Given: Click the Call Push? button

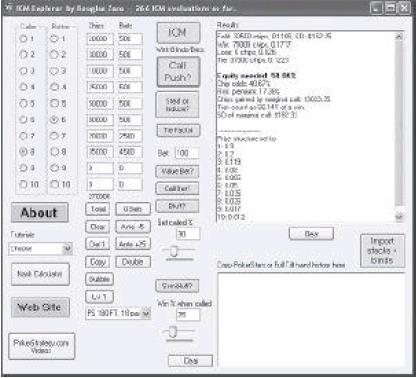Looking at the screenshot, I should 178,72.
